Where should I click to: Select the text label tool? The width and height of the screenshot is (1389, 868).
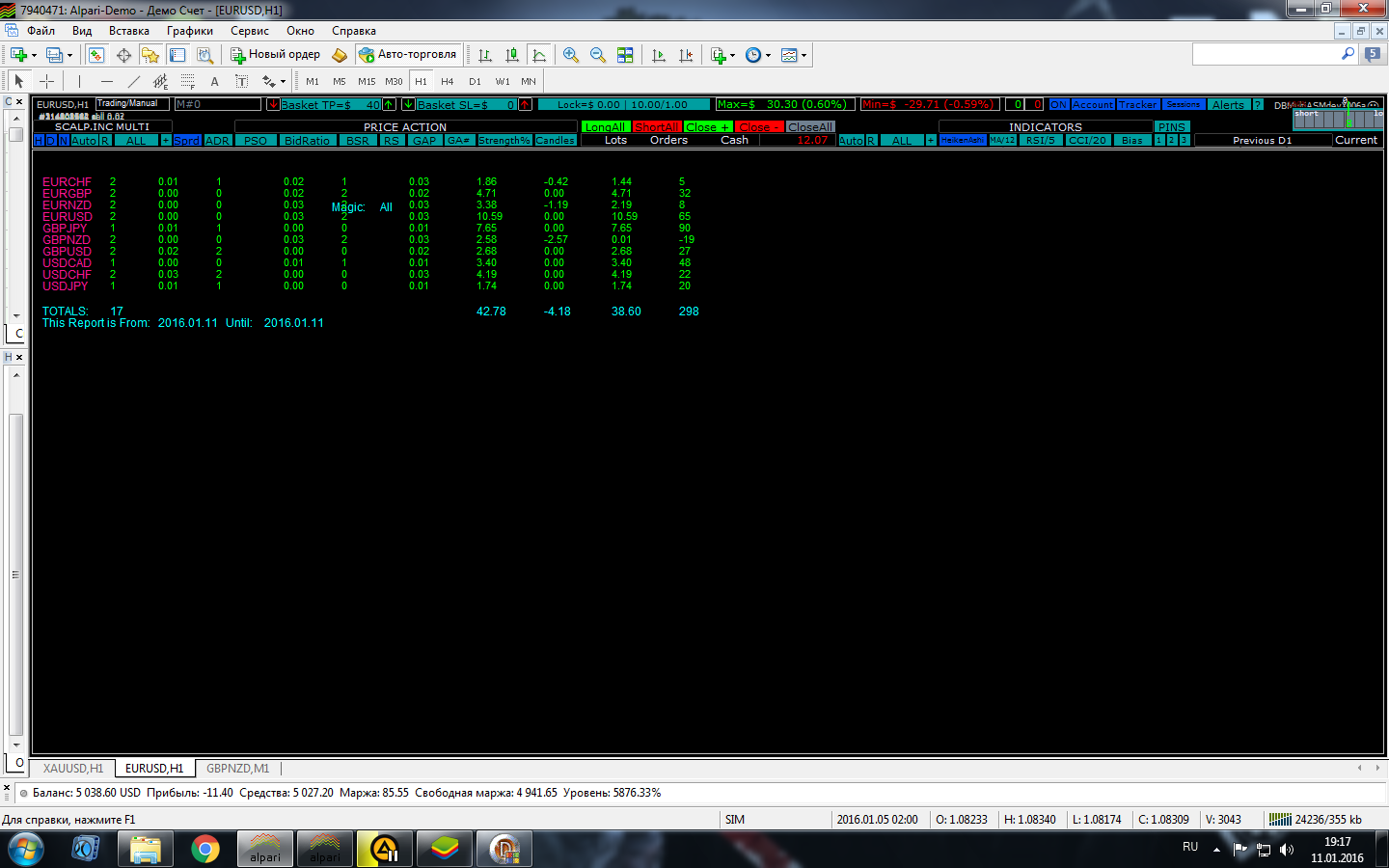241,81
